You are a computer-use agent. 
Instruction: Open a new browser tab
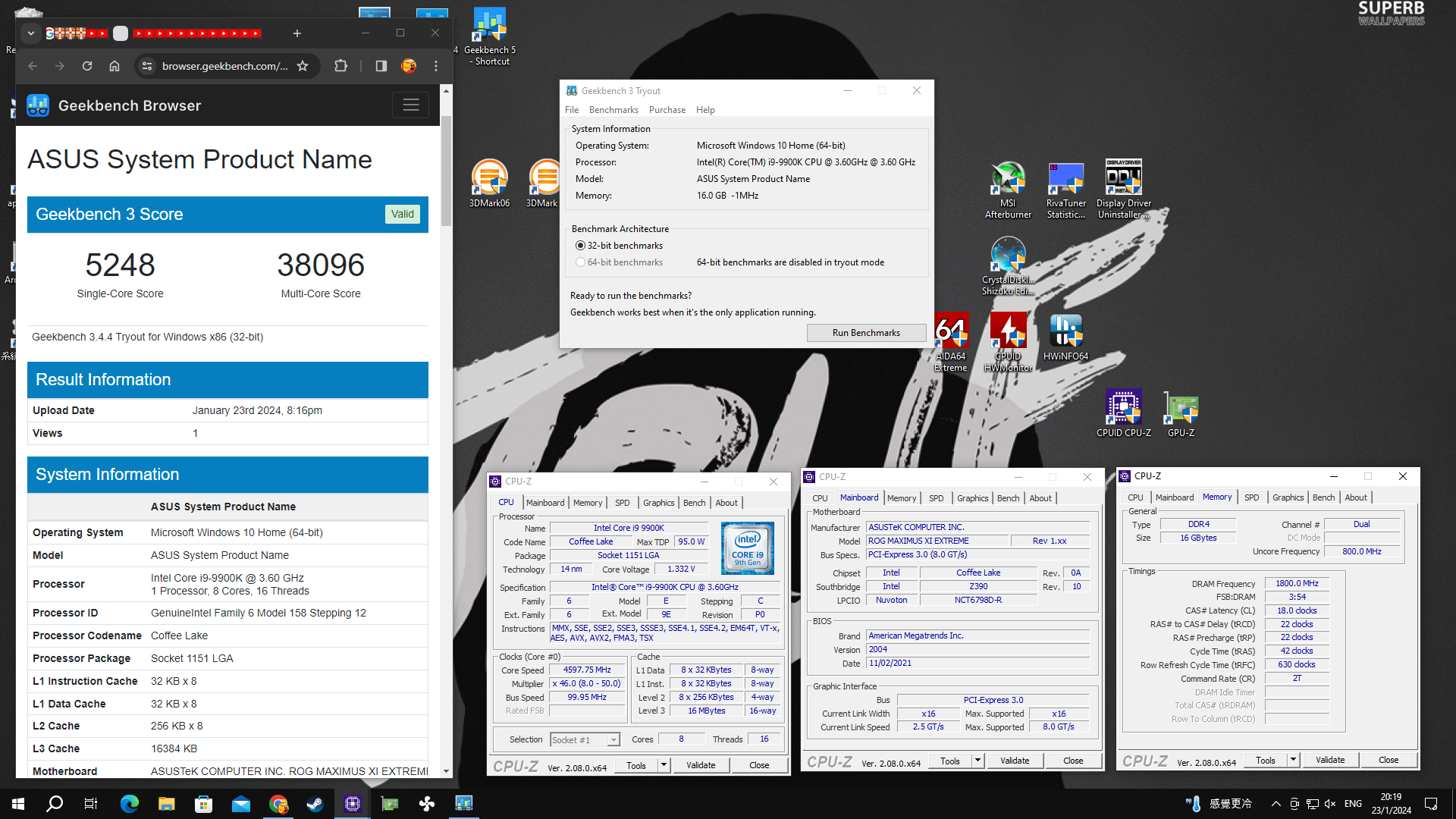tap(297, 33)
